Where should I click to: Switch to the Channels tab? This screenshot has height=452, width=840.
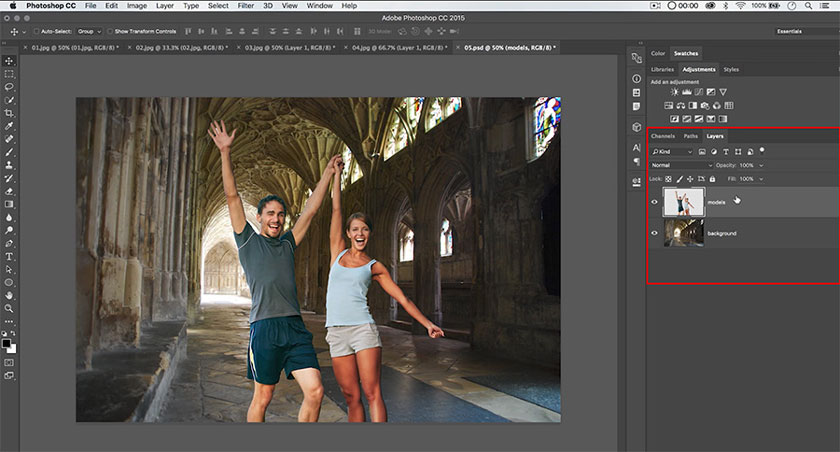(663, 136)
